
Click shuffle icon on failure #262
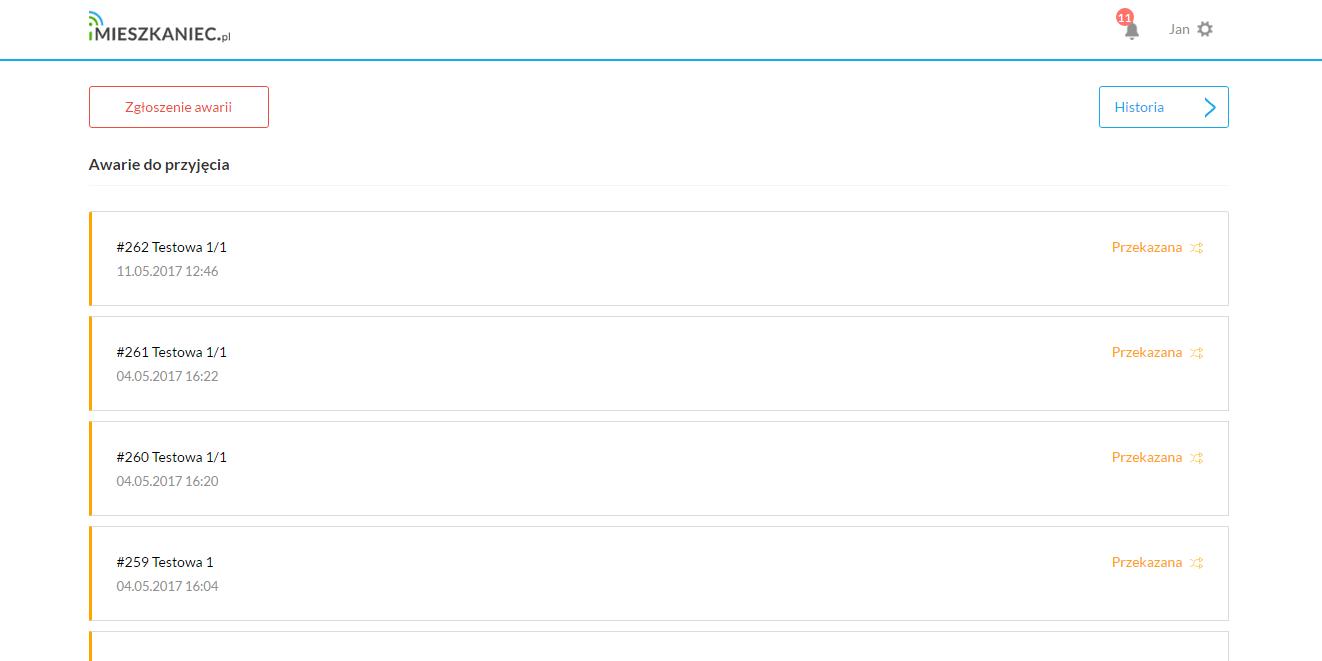[x=1197, y=248]
